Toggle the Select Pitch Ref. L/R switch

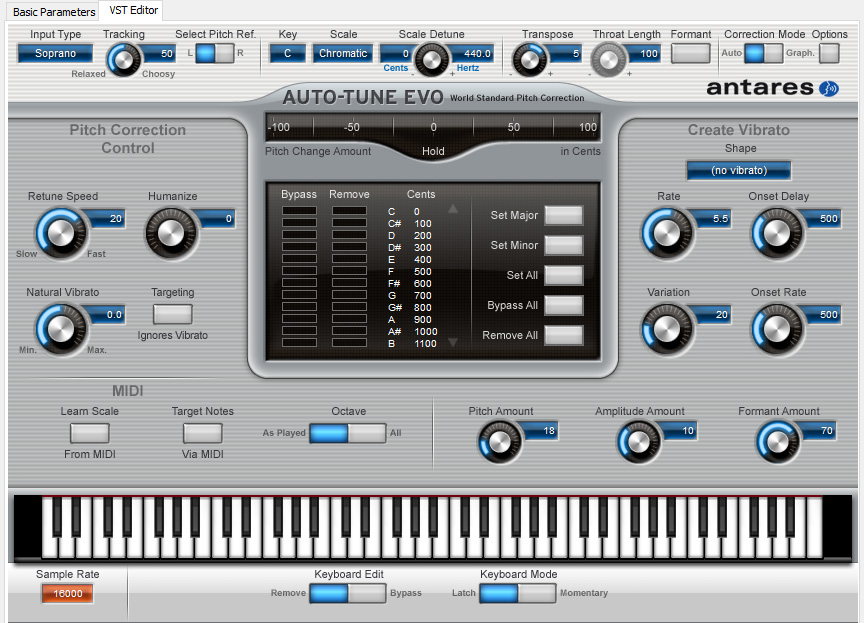pos(215,53)
